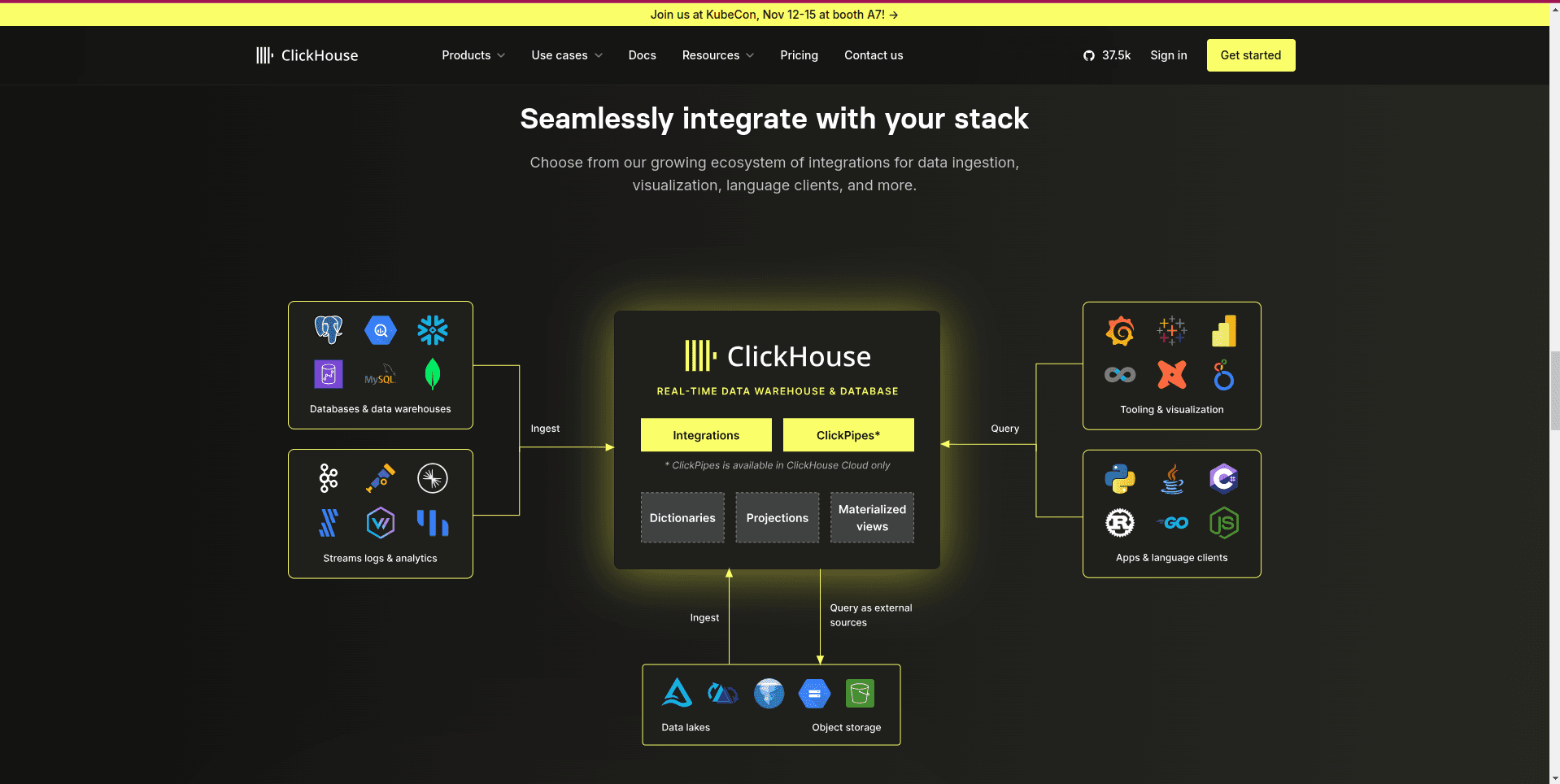Select the Node.js JS icon
The height and width of the screenshot is (784, 1560).
(x=1224, y=523)
